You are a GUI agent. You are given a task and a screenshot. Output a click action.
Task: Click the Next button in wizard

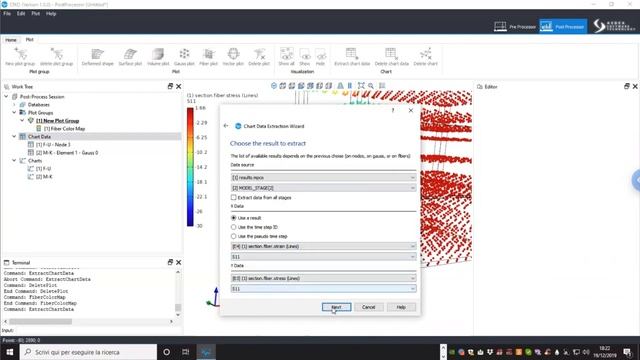336,307
